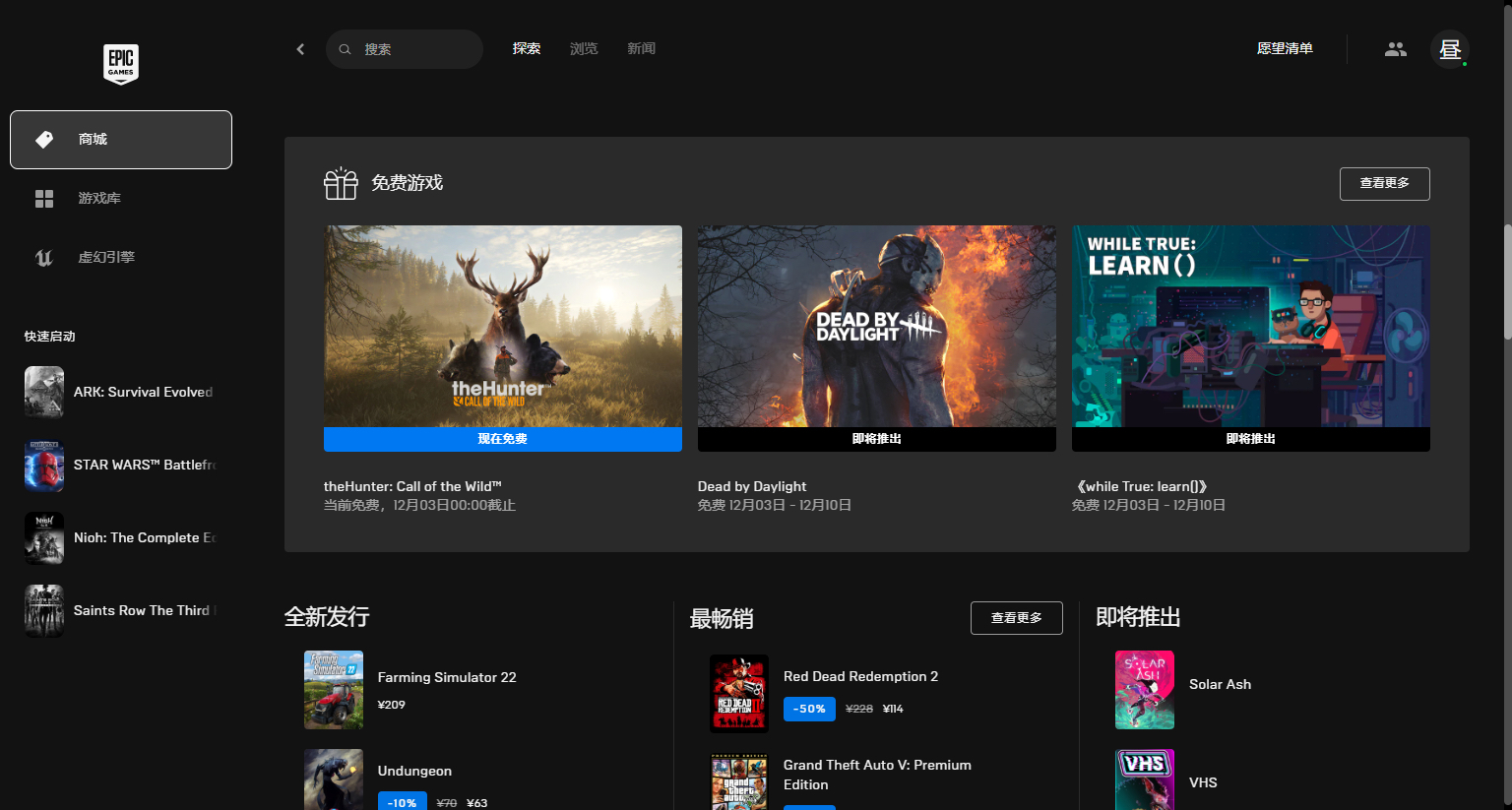Open Farming Simulator 22 cover thumbnail
The height and width of the screenshot is (810, 1512).
click(x=334, y=690)
